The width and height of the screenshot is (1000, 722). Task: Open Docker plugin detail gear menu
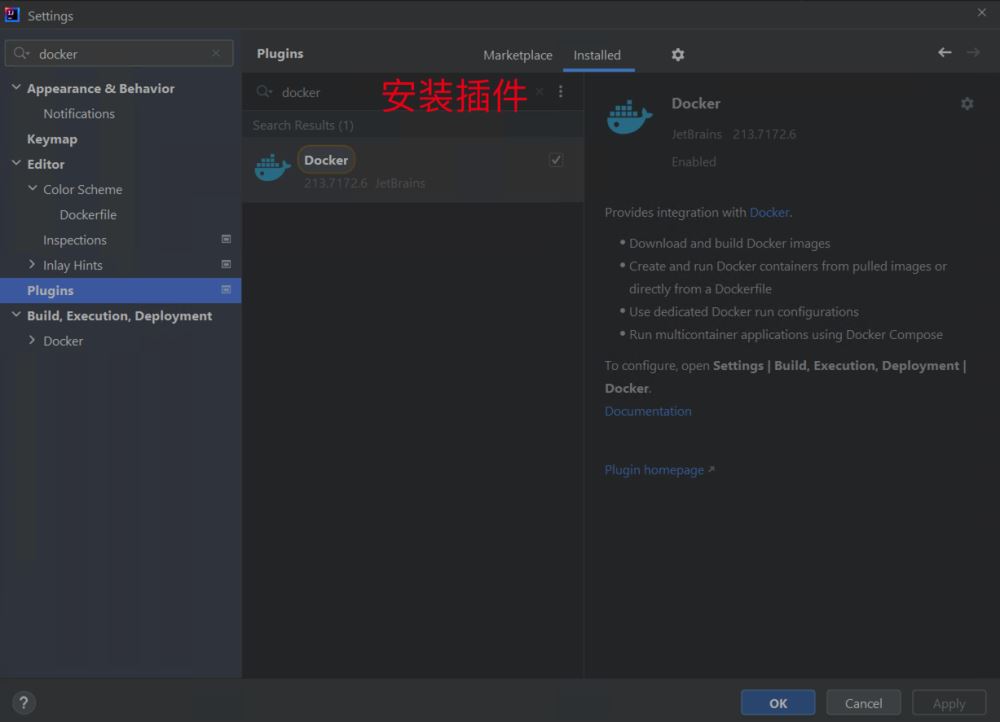point(967,103)
